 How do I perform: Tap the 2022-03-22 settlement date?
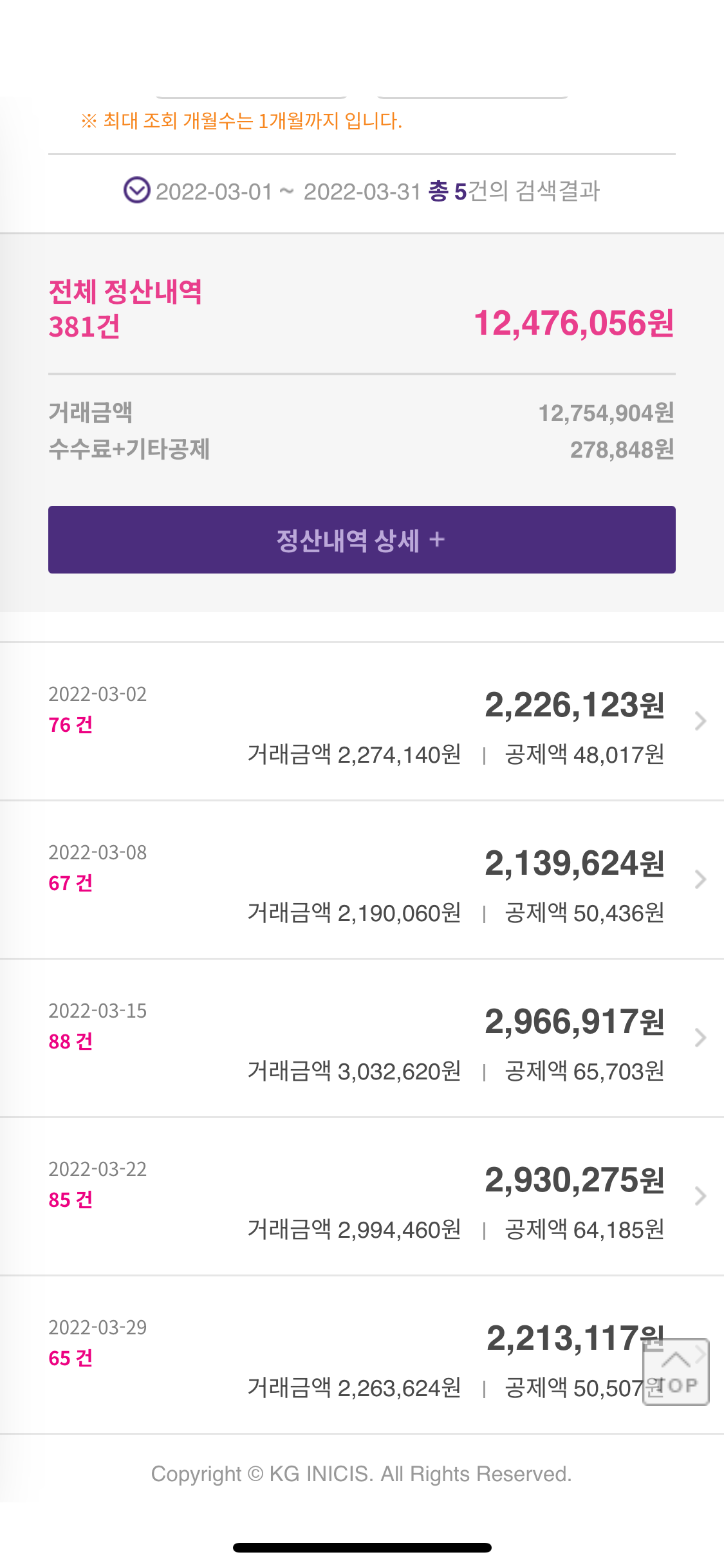click(98, 1169)
